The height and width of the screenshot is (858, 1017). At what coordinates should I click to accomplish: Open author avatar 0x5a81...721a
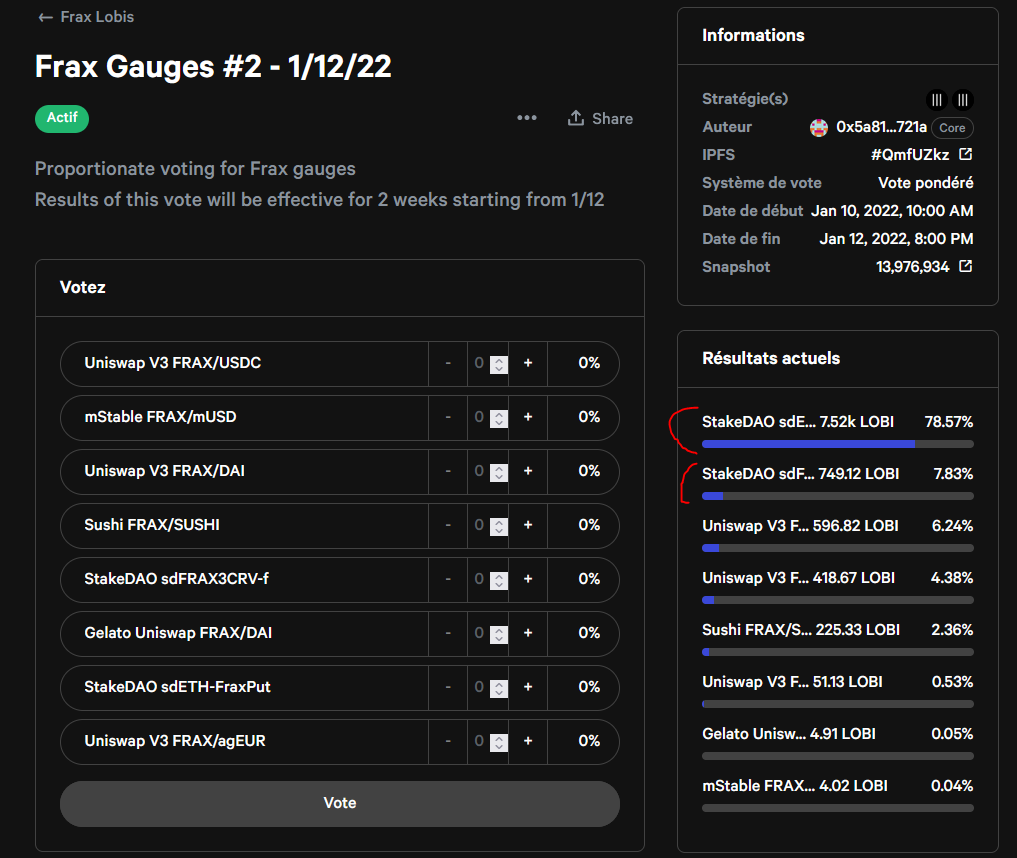(x=819, y=128)
